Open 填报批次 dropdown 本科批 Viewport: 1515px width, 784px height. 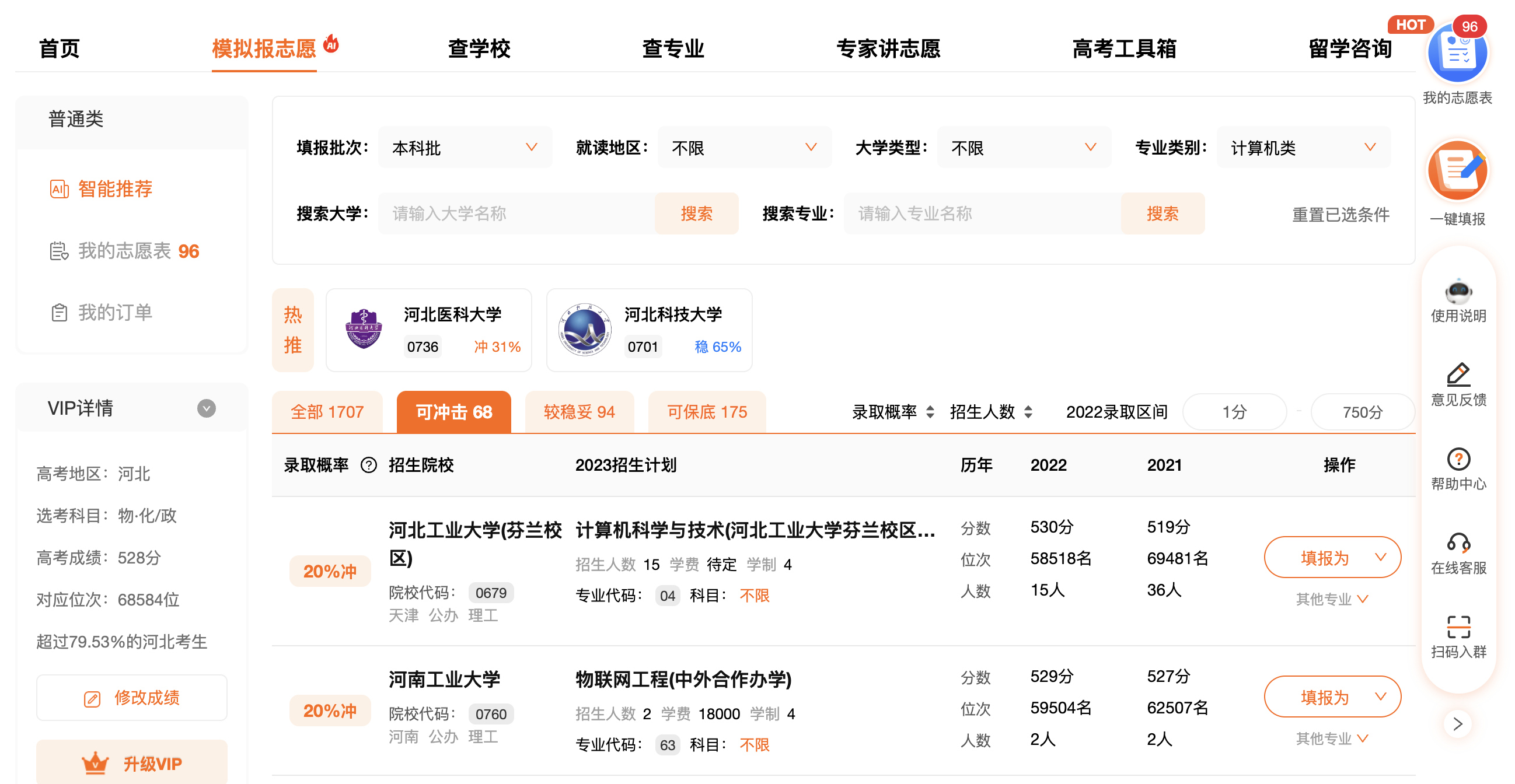pos(465,148)
